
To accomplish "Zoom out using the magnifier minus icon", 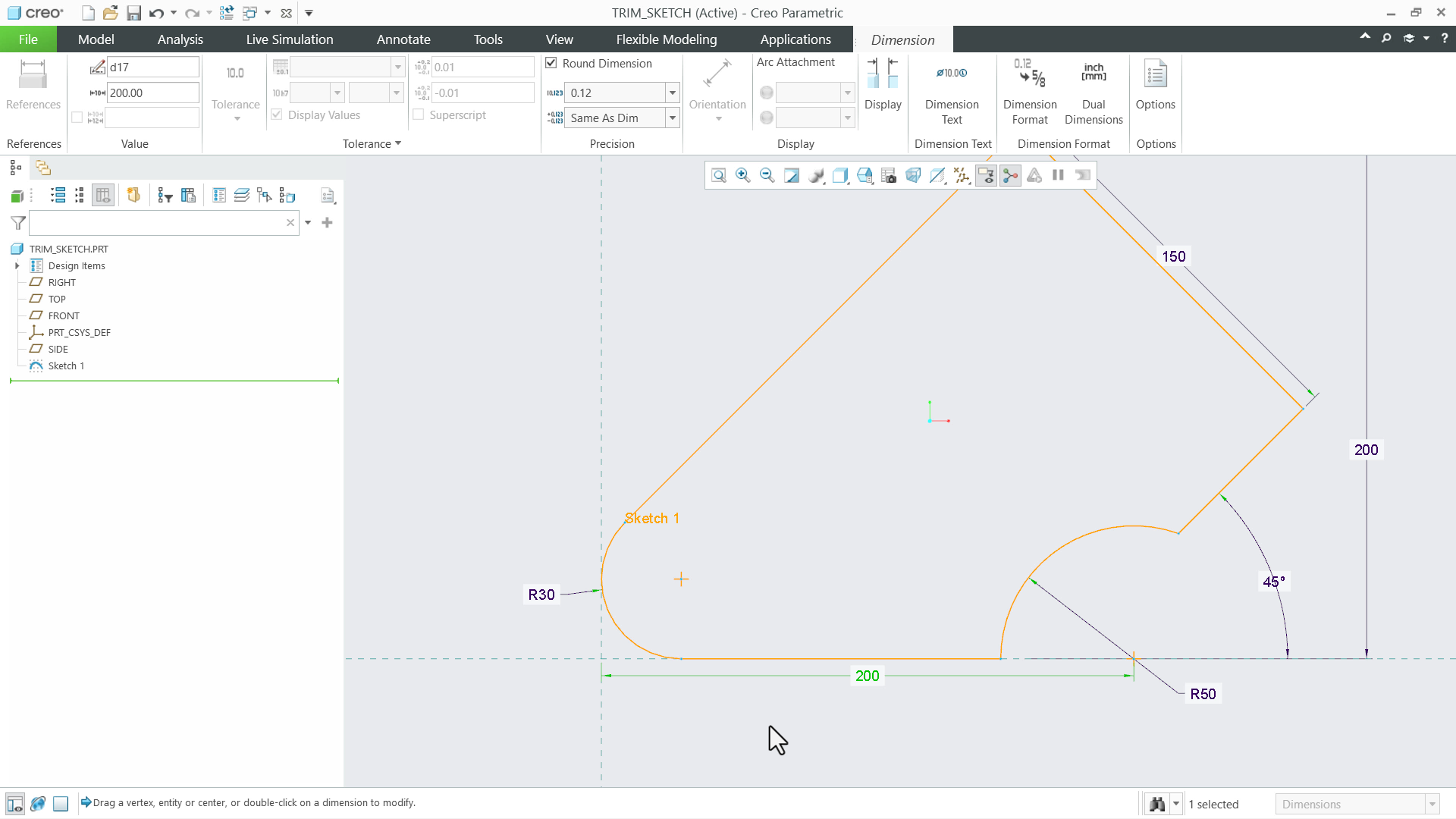I will (767, 176).
